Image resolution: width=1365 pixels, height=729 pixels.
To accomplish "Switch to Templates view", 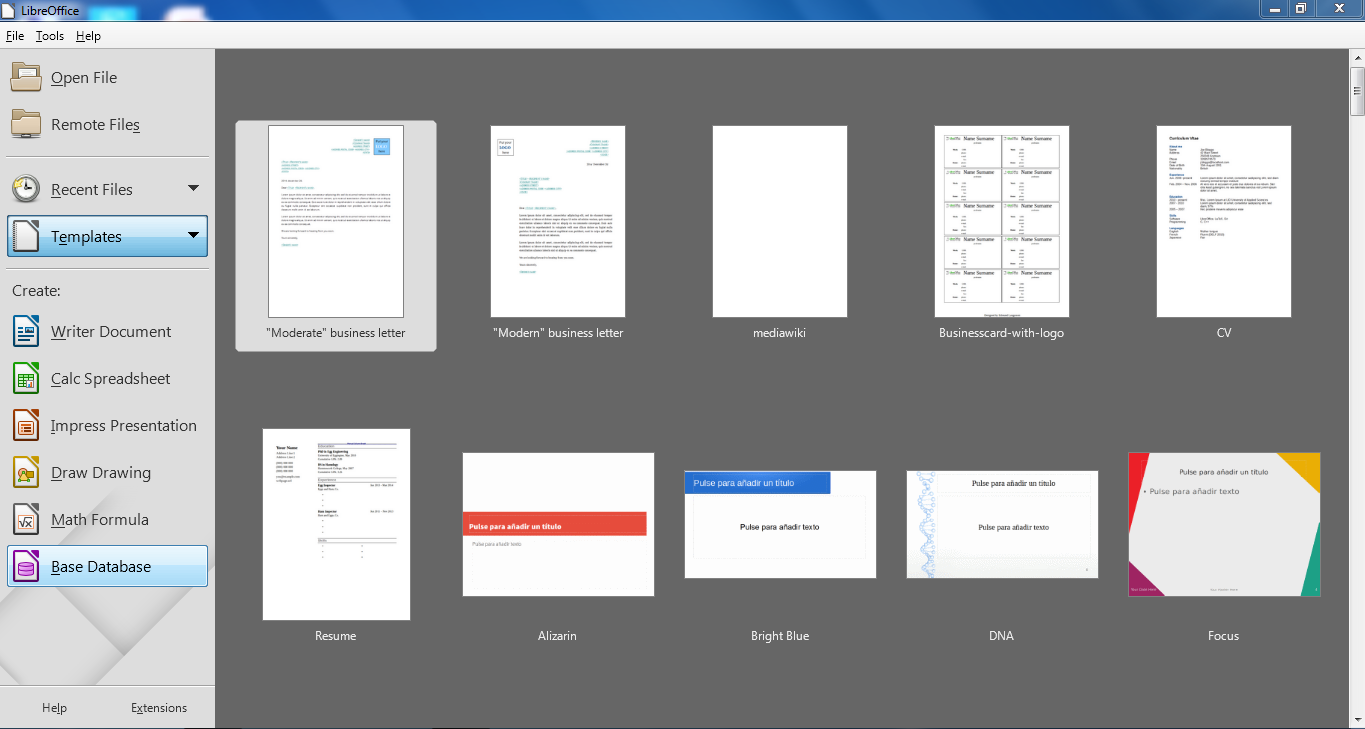I will (84, 236).
